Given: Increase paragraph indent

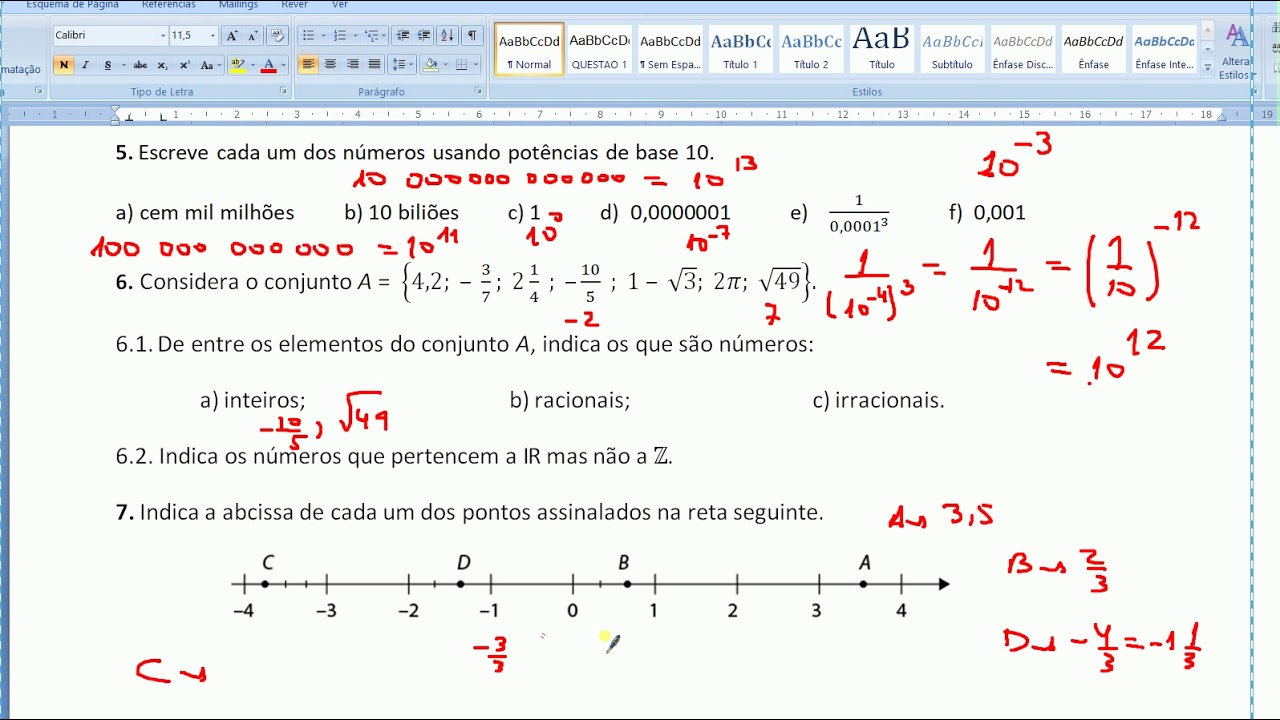Looking at the screenshot, I should tap(425, 36).
